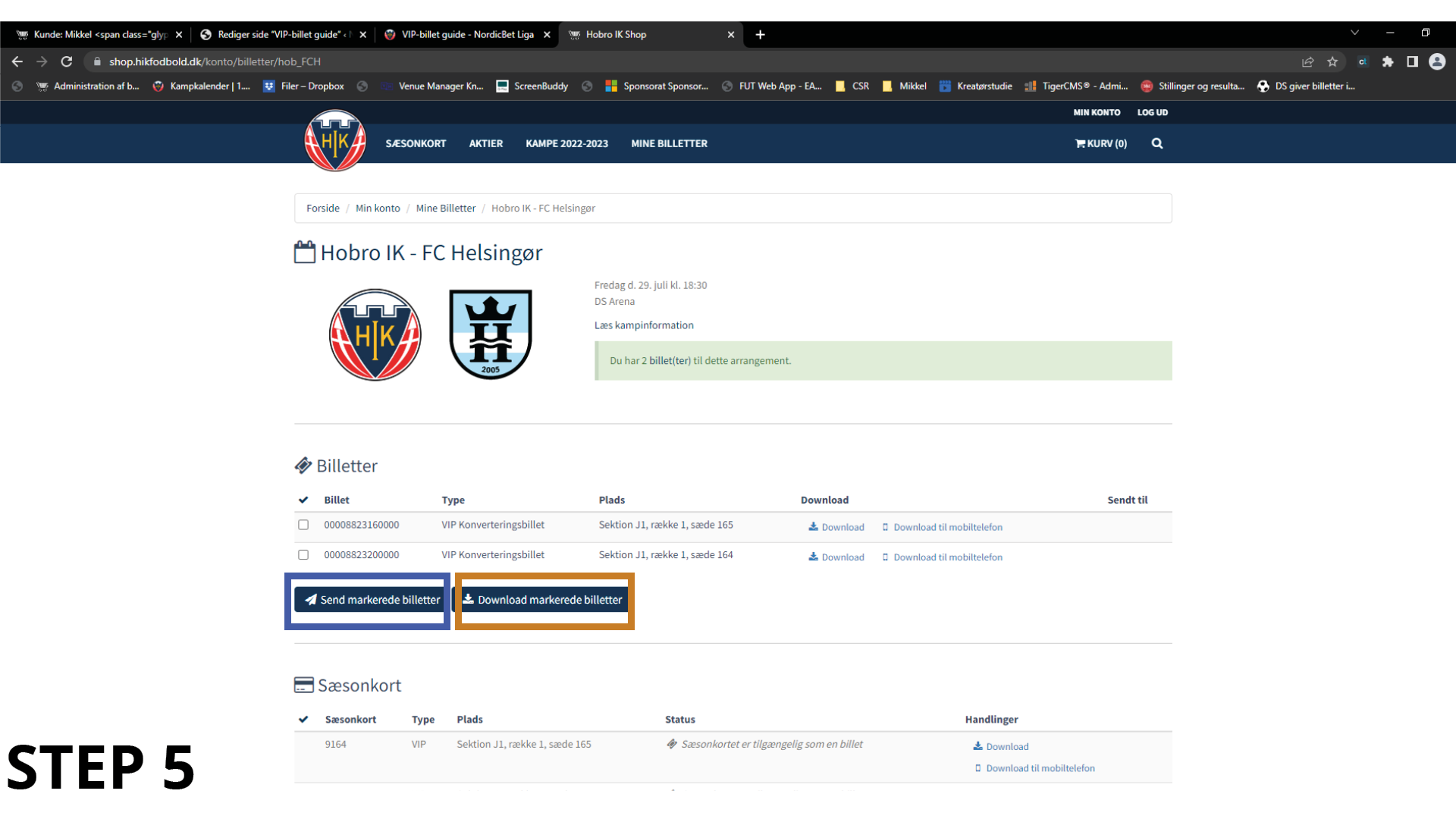Toggle select-all checkmark in Billetter header
The height and width of the screenshot is (819, 1456).
(x=303, y=500)
